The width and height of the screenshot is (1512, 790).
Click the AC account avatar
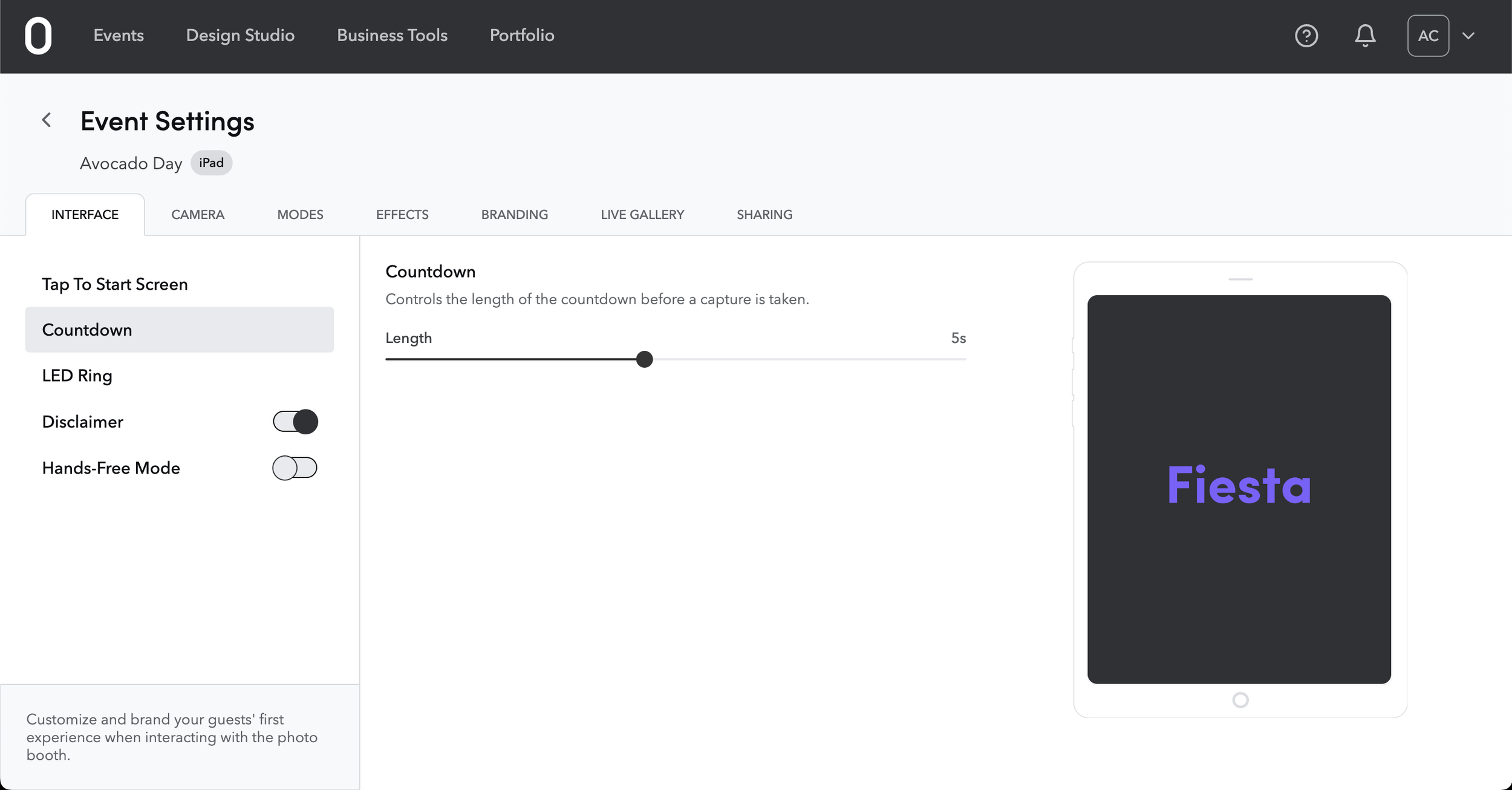(1428, 36)
